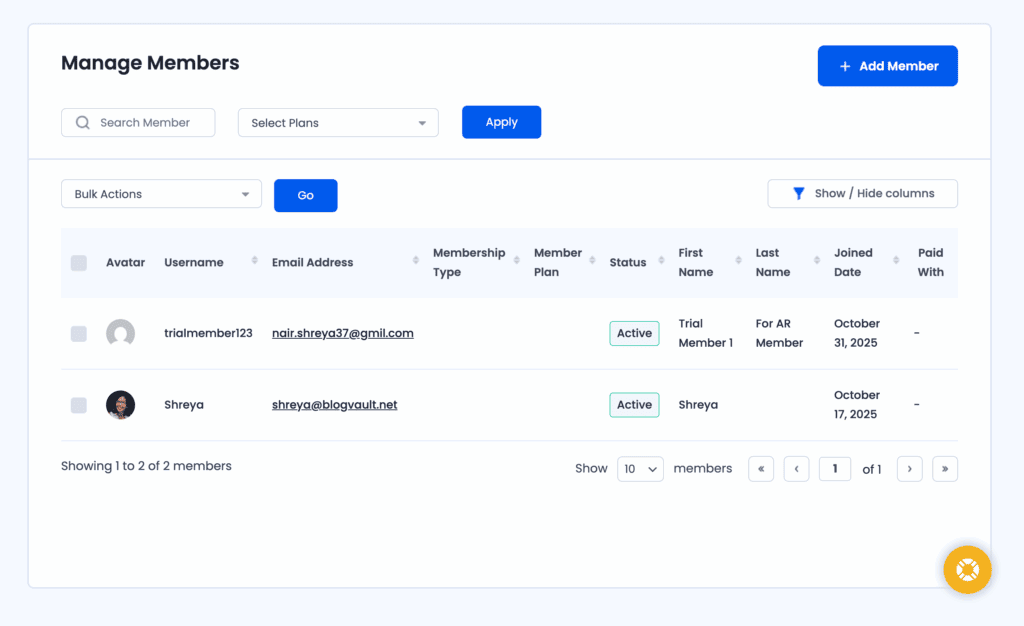Click Shreya's avatar photo

coord(120,405)
